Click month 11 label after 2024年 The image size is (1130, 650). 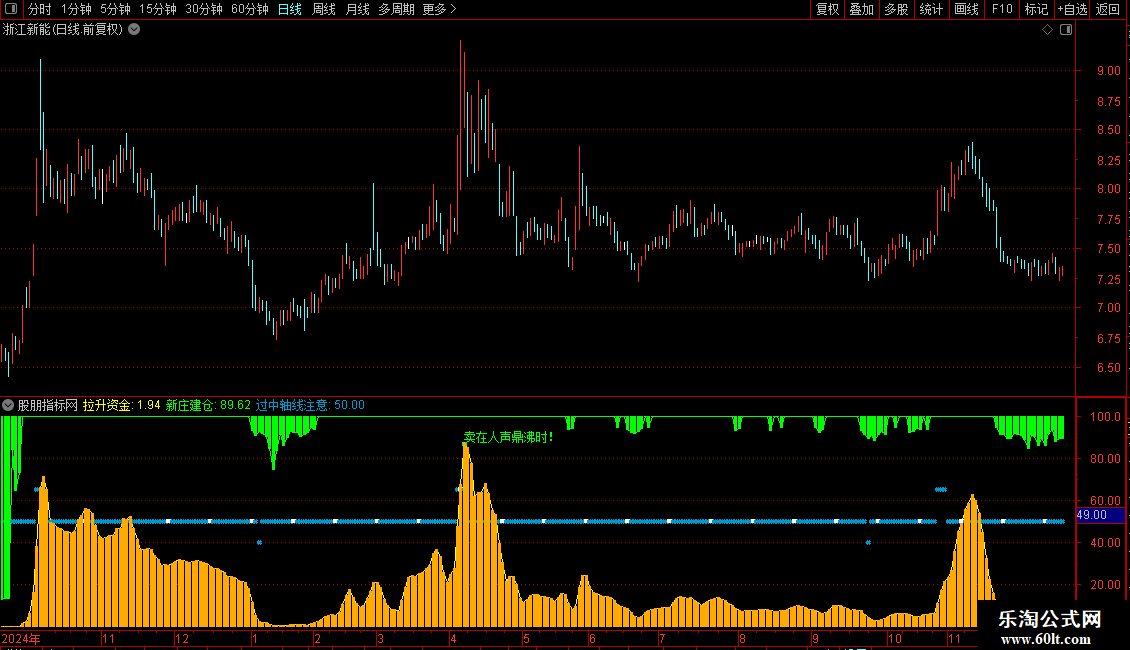pos(108,638)
